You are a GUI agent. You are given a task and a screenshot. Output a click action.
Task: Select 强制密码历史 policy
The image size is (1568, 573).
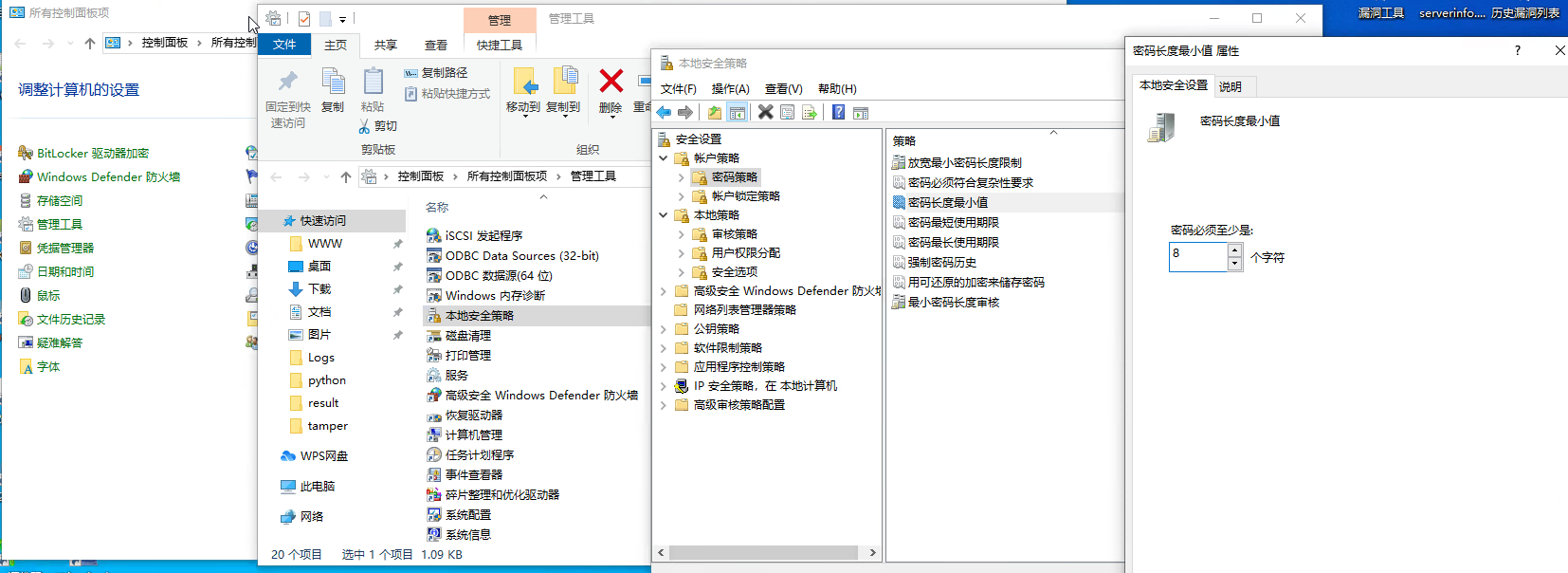point(935,262)
